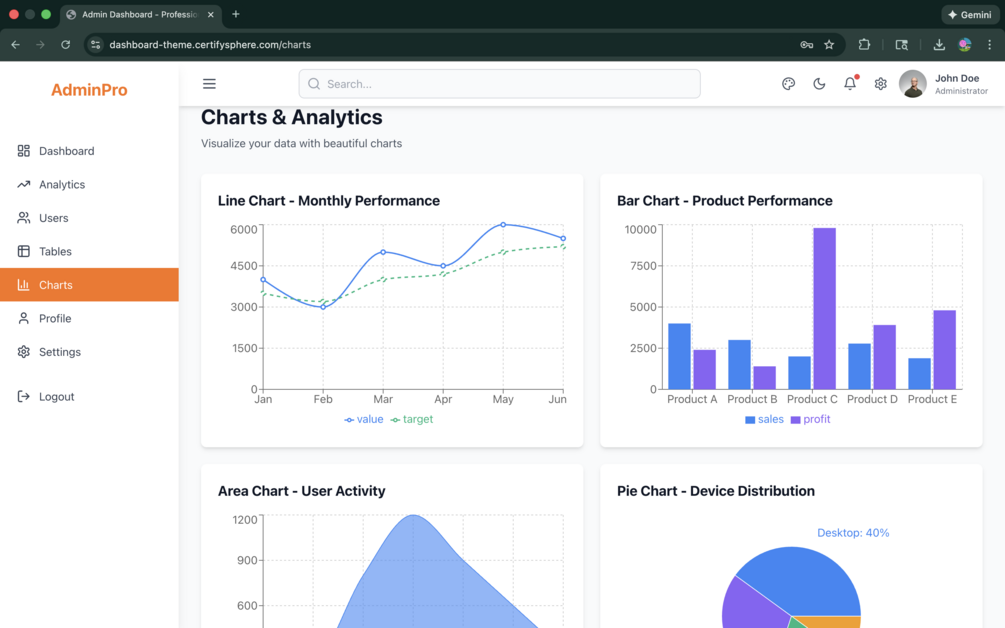Click the Tables icon in sidebar

(24, 251)
